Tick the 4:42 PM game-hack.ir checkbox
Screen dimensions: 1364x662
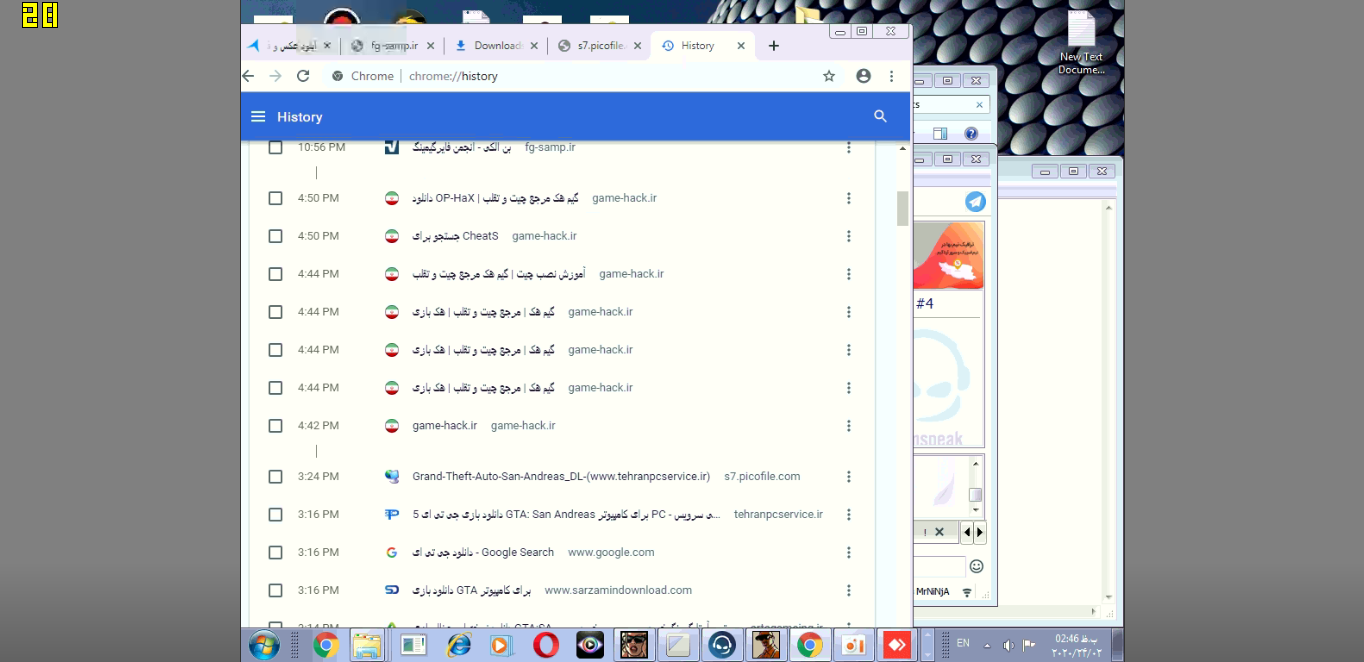coord(275,426)
